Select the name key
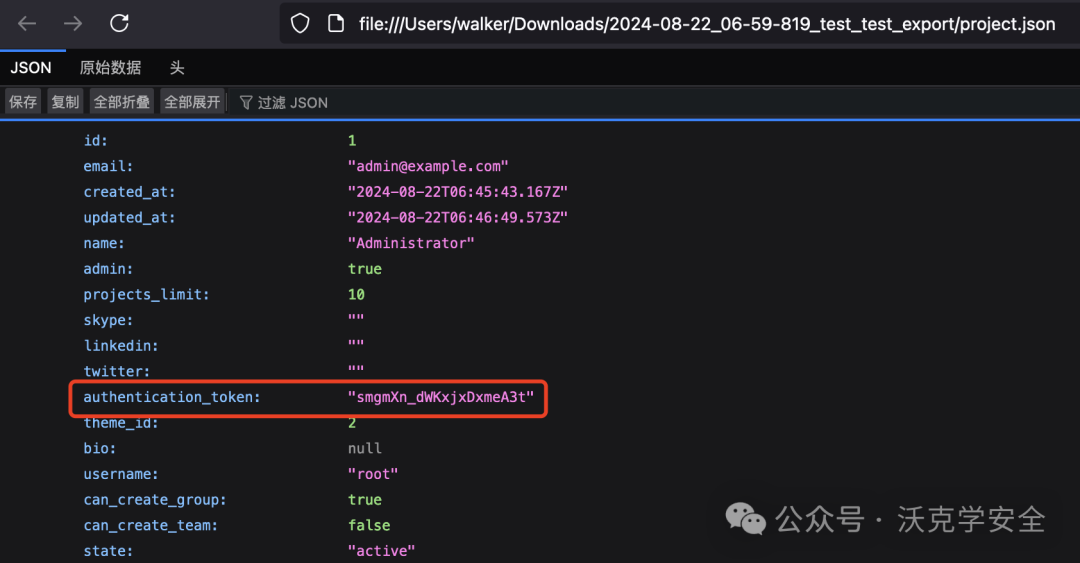This screenshot has height=563, width=1080. coord(104,243)
